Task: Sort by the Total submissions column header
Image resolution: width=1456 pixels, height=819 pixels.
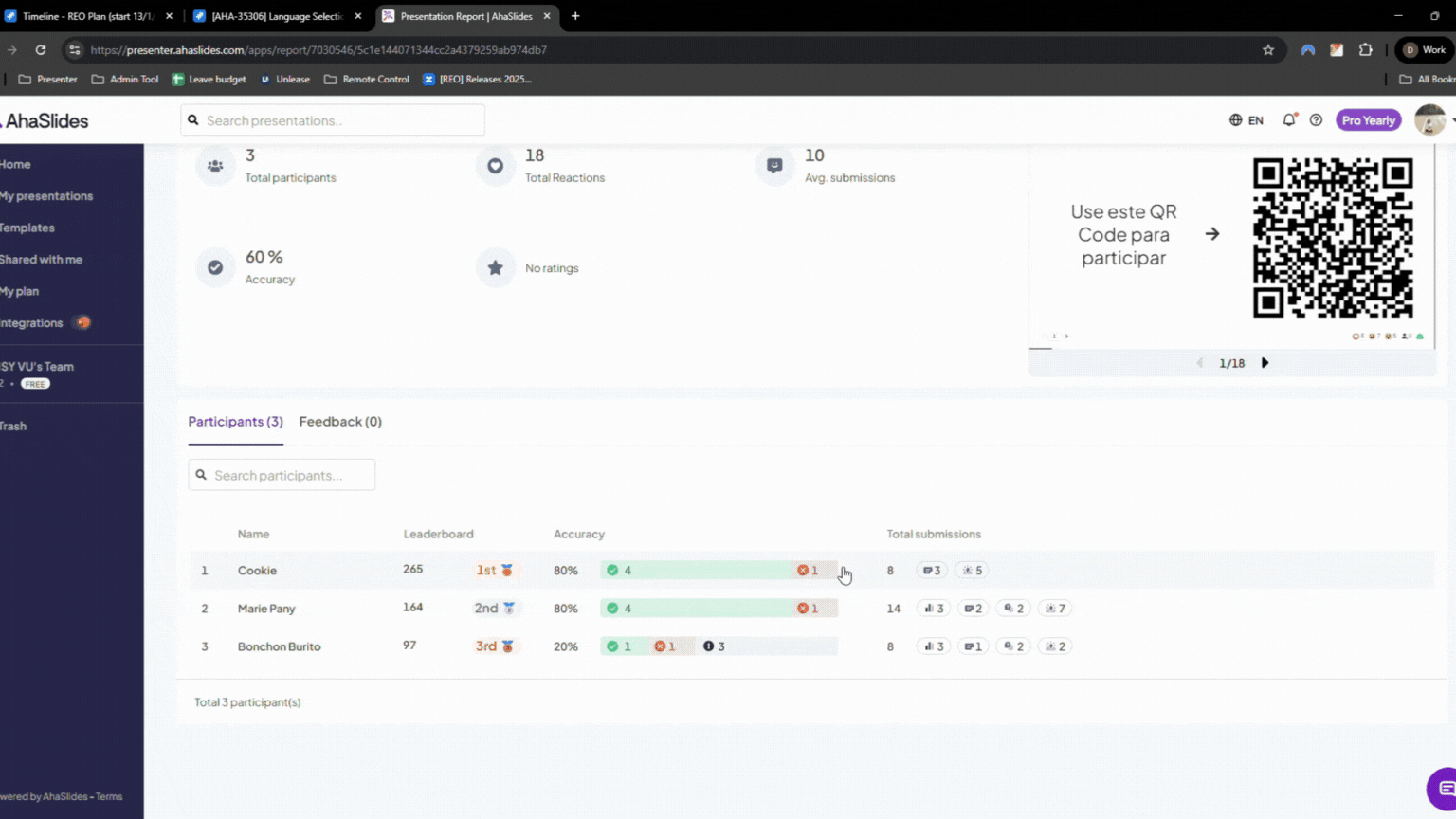Action: 934,535
